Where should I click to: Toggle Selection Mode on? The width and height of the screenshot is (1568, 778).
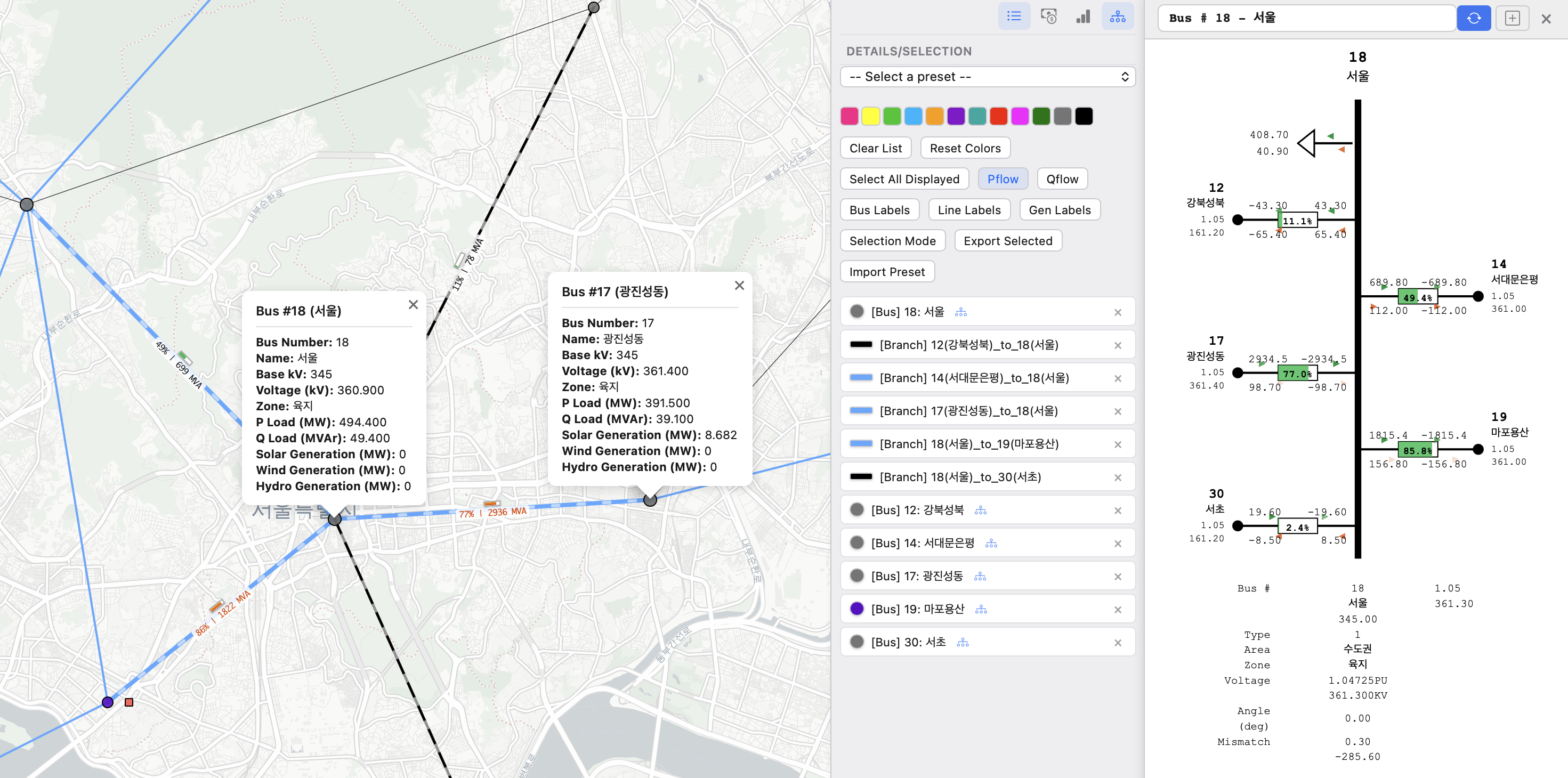[x=892, y=241]
